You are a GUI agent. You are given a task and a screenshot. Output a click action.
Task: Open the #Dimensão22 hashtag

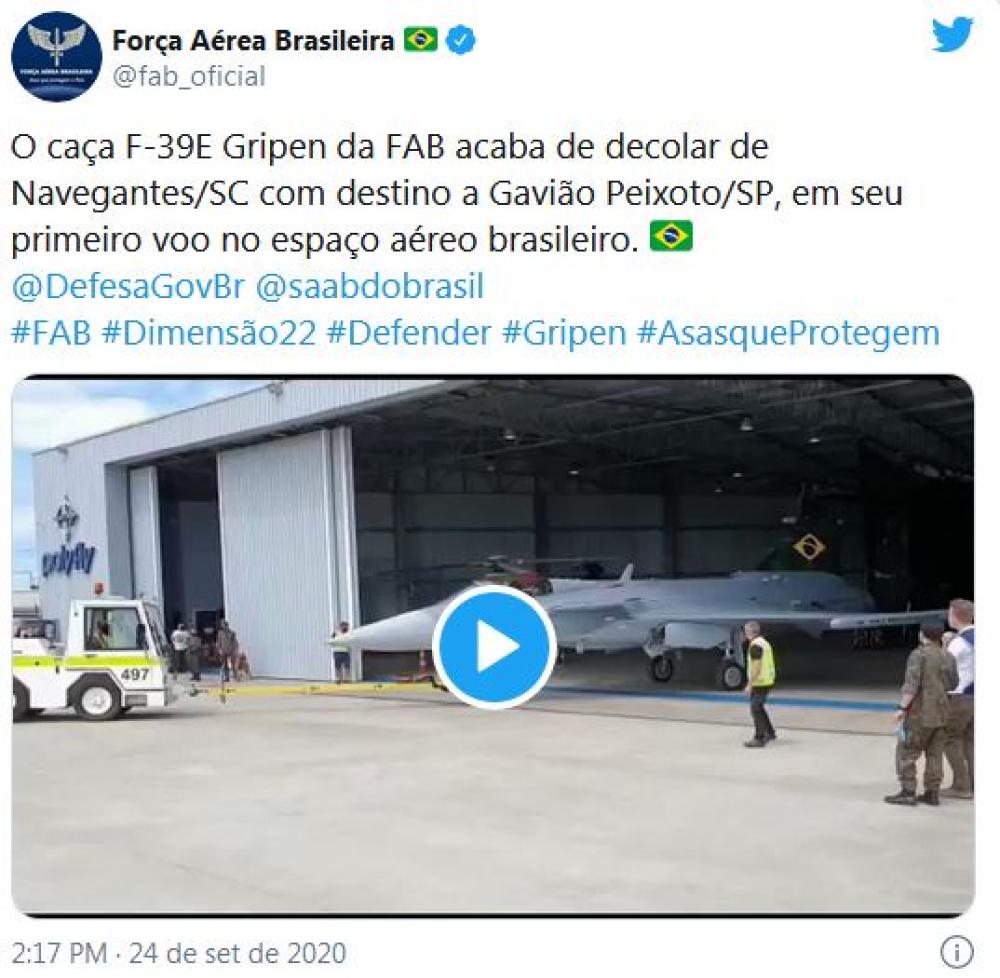tap(209, 333)
